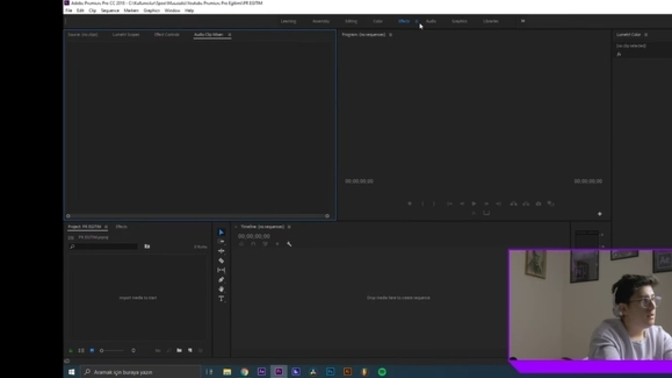
Task: Open the Window menu
Action: [172, 10]
